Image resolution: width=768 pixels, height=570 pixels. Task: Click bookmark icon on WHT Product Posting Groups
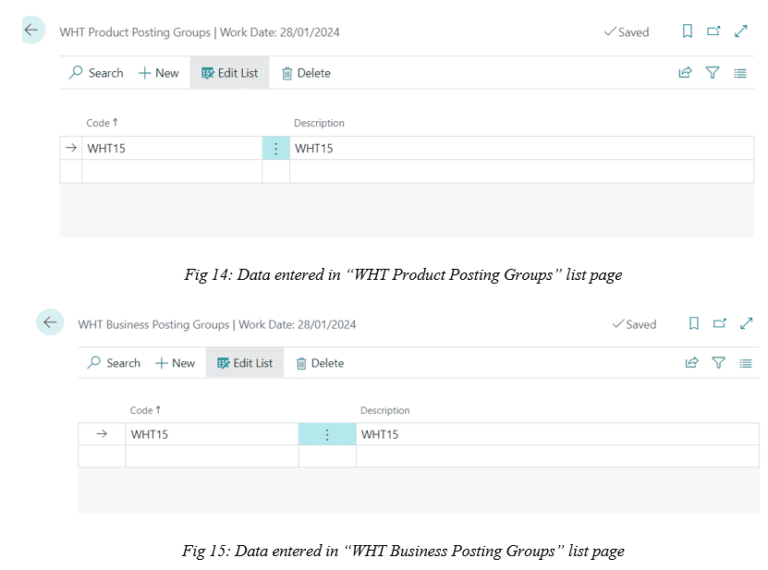pyautogui.click(x=687, y=31)
